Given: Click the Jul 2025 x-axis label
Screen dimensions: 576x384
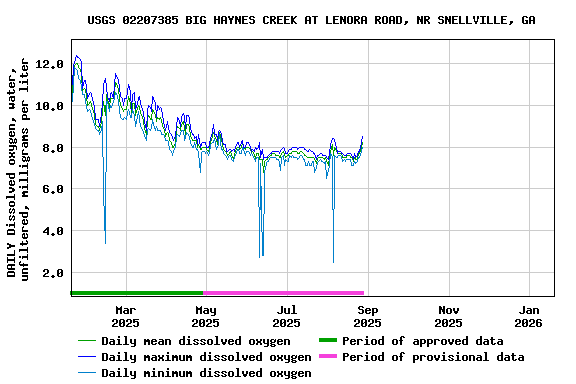Looking at the screenshot, I should click(x=287, y=316).
